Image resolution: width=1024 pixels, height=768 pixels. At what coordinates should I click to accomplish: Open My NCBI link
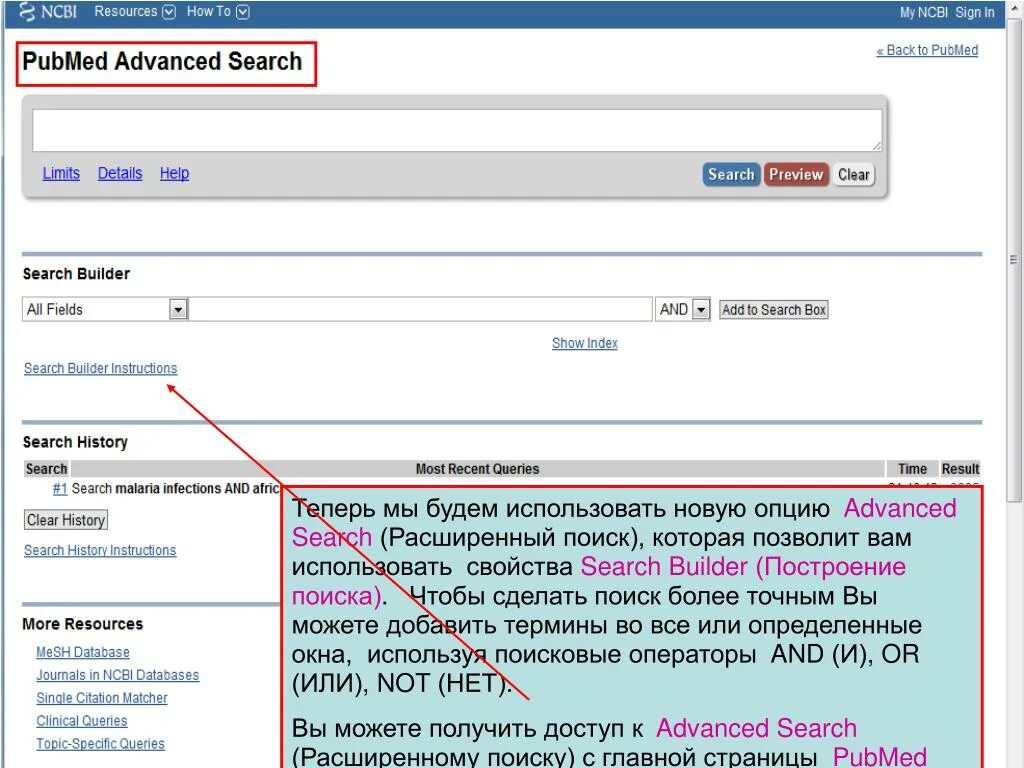[x=923, y=12]
